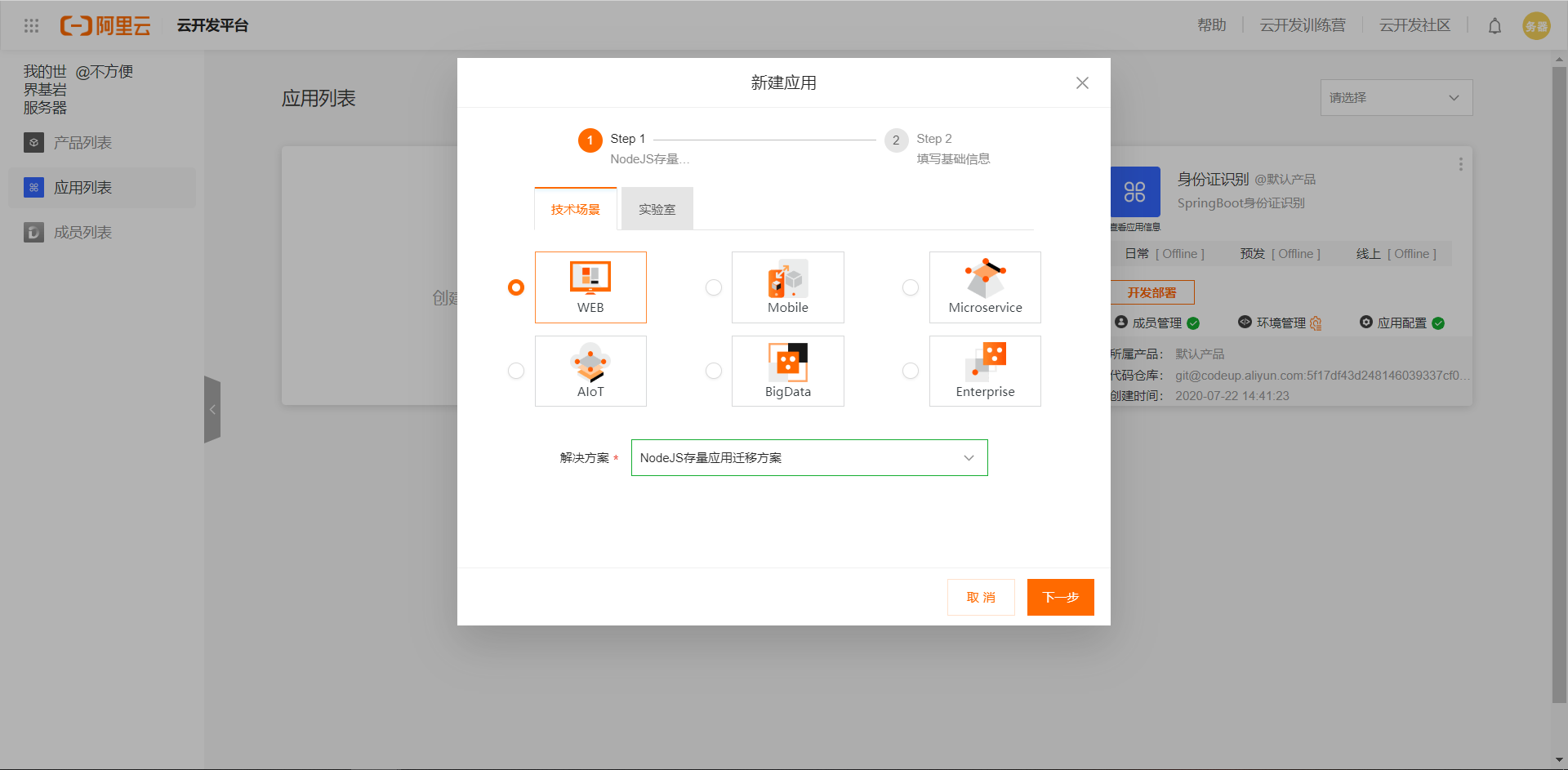Select the Enterprise radio button
1568x770 pixels.
(911, 371)
